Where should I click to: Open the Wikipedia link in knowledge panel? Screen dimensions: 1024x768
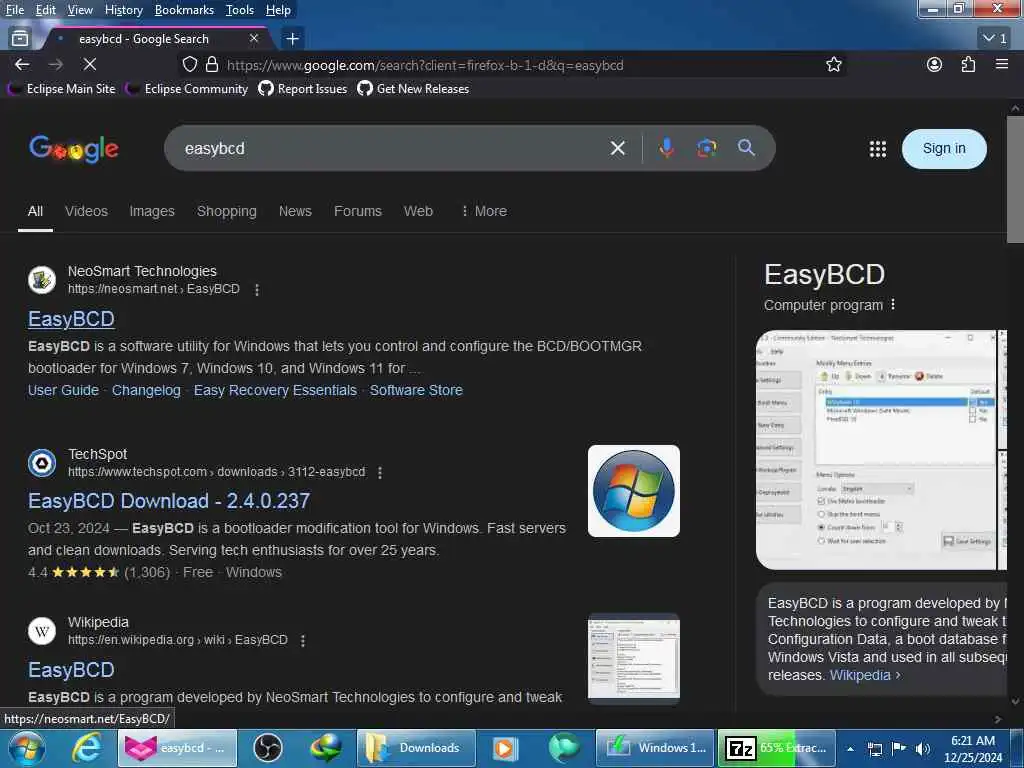coord(865,675)
